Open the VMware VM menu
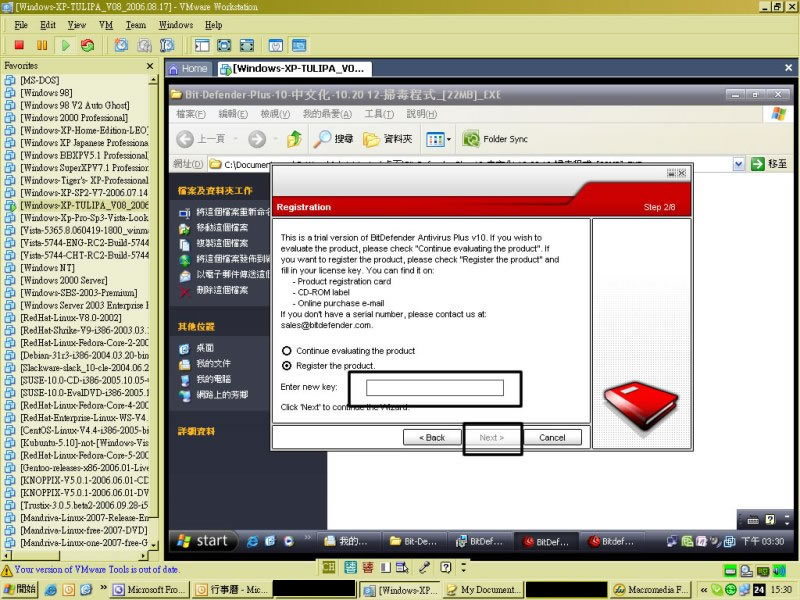The width and height of the screenshot is (800, 600). 106,25
